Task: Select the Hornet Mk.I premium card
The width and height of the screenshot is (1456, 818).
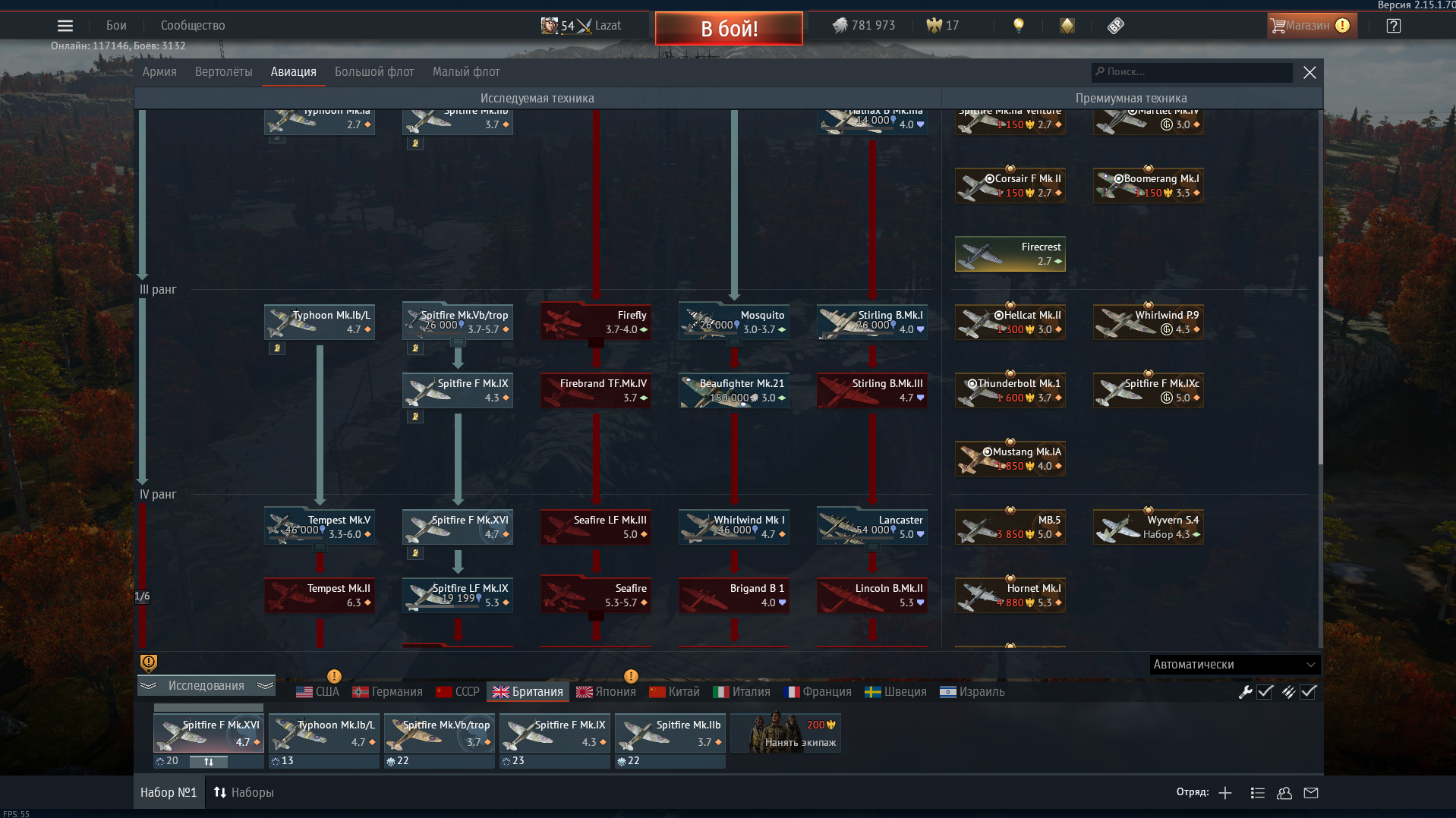Action: tap(1010, 596)
